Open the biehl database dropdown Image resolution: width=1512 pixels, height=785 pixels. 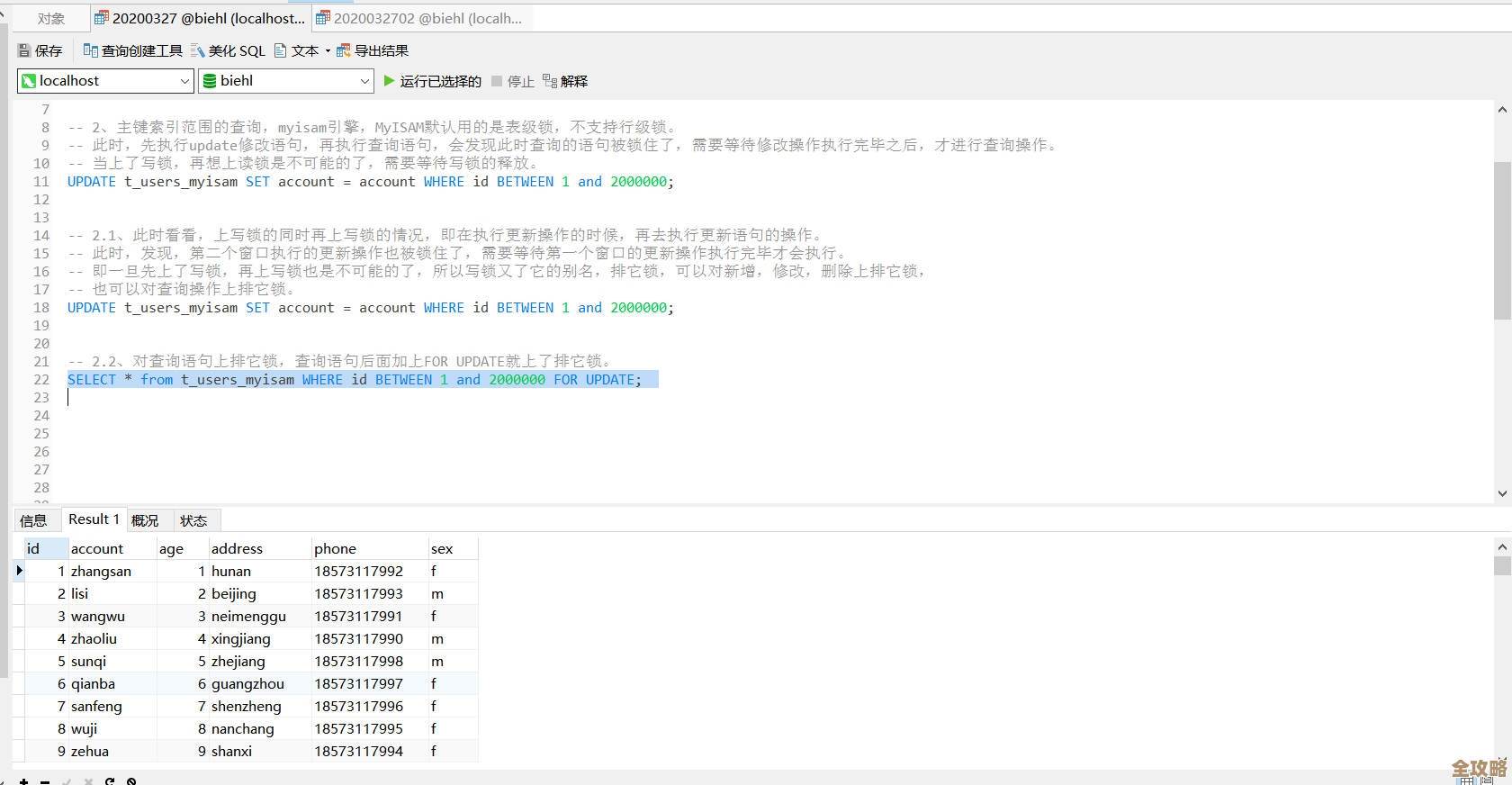coord(364,81)
